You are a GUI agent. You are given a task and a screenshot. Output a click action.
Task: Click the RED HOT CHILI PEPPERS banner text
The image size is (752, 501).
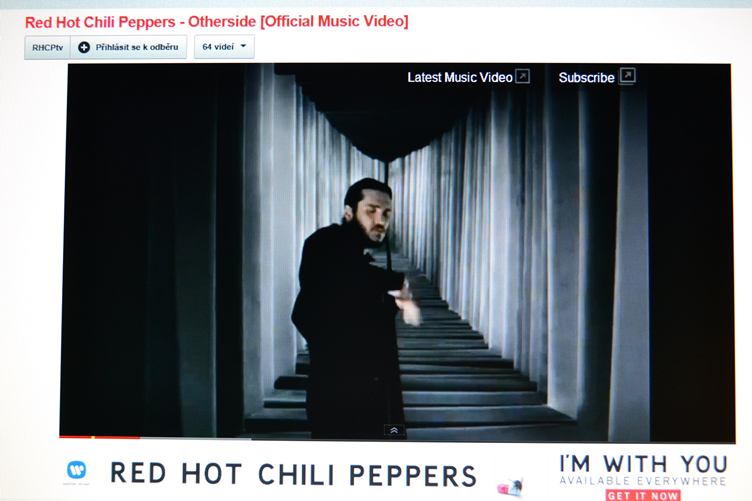pos(294,474)
